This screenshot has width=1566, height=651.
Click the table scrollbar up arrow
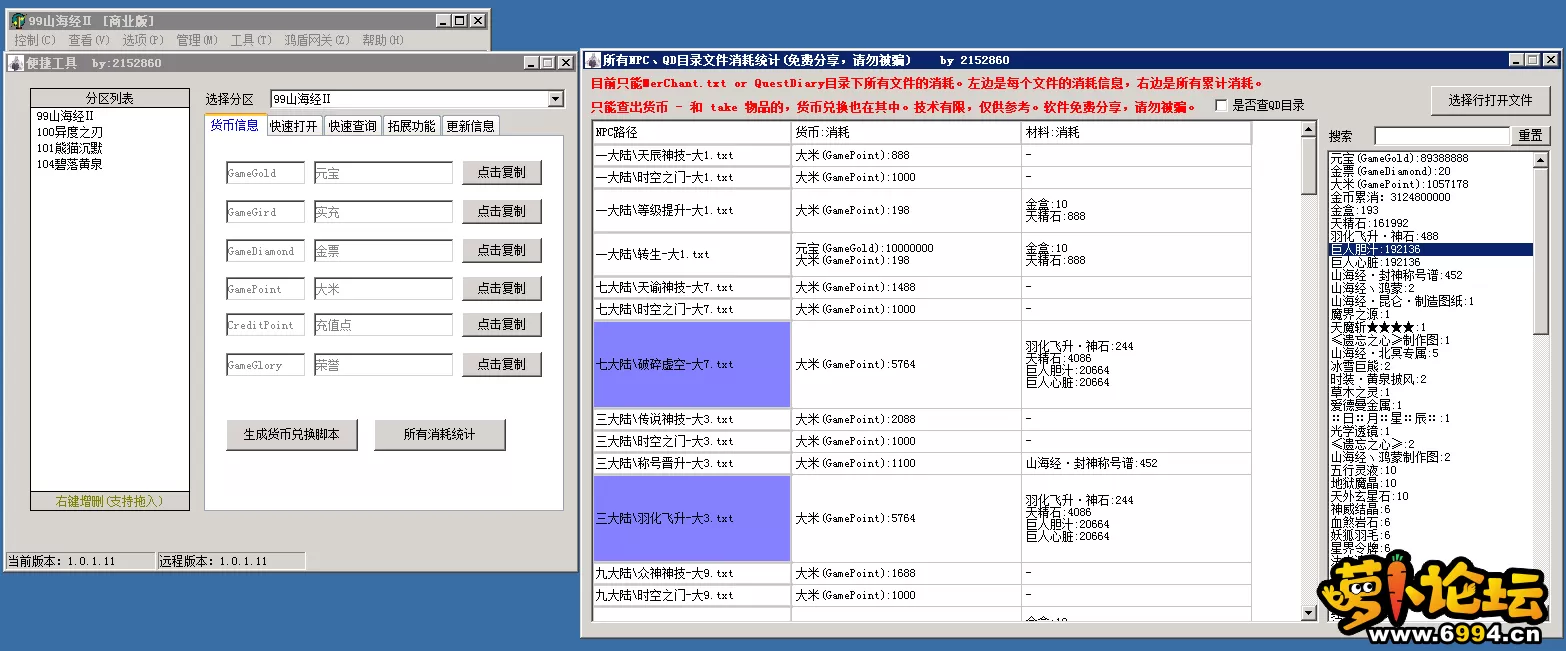click(x=1309, y=130)
